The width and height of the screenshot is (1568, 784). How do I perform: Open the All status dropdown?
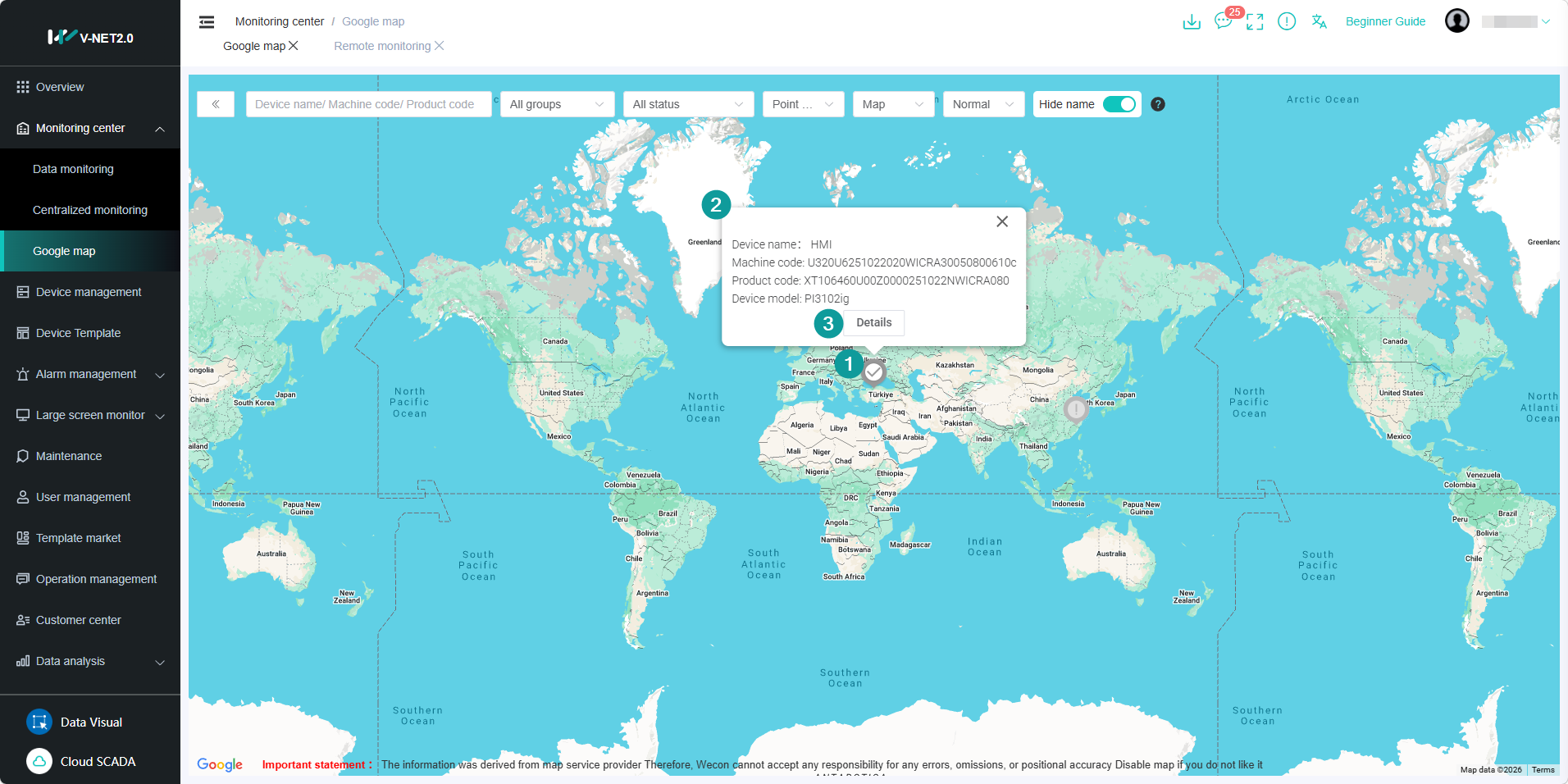pos(688,104)
